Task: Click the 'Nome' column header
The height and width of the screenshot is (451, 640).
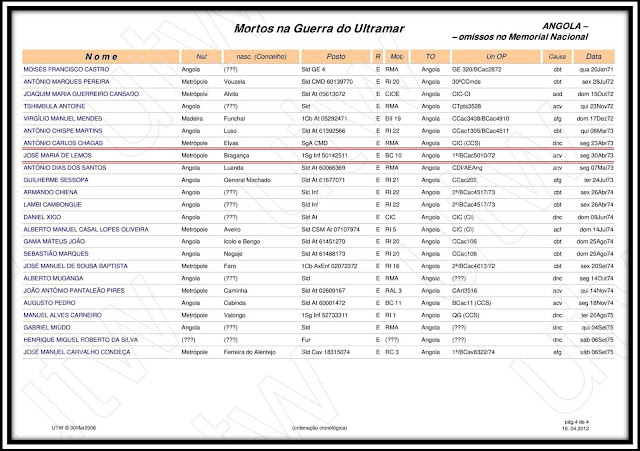Action: pos(101,56)
